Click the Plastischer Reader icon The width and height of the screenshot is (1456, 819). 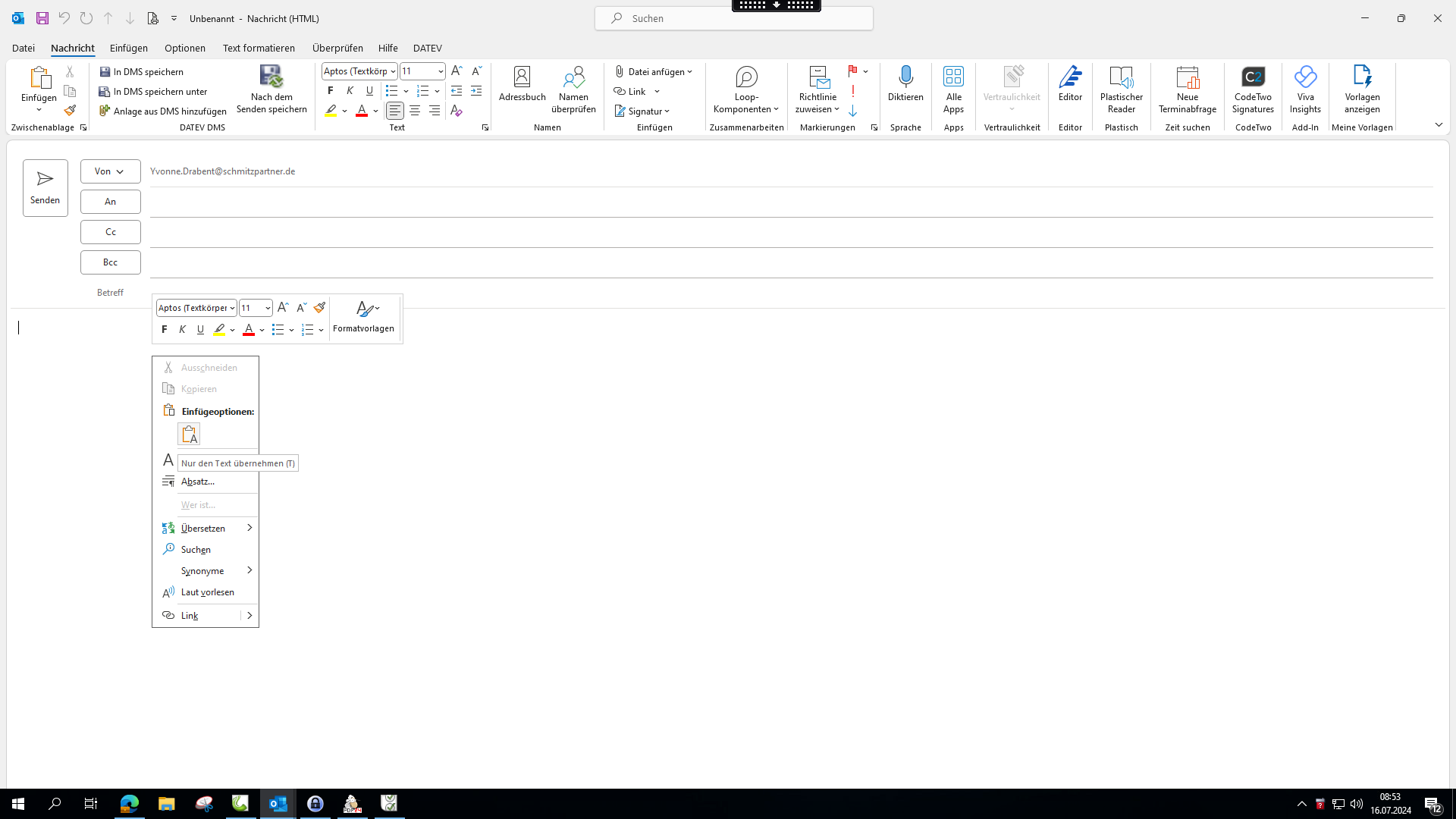1121,77
